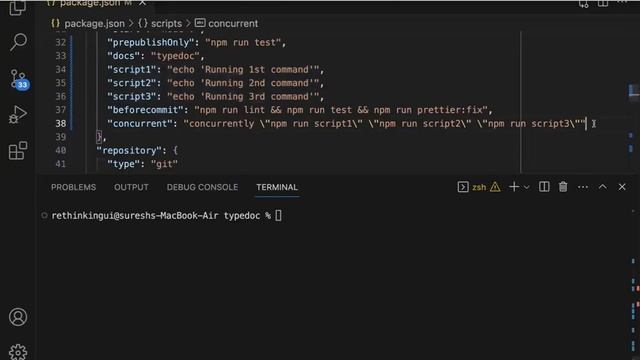Open terminal panel more actions ellipsis
640x360 pixels.
tap(583, 187)
